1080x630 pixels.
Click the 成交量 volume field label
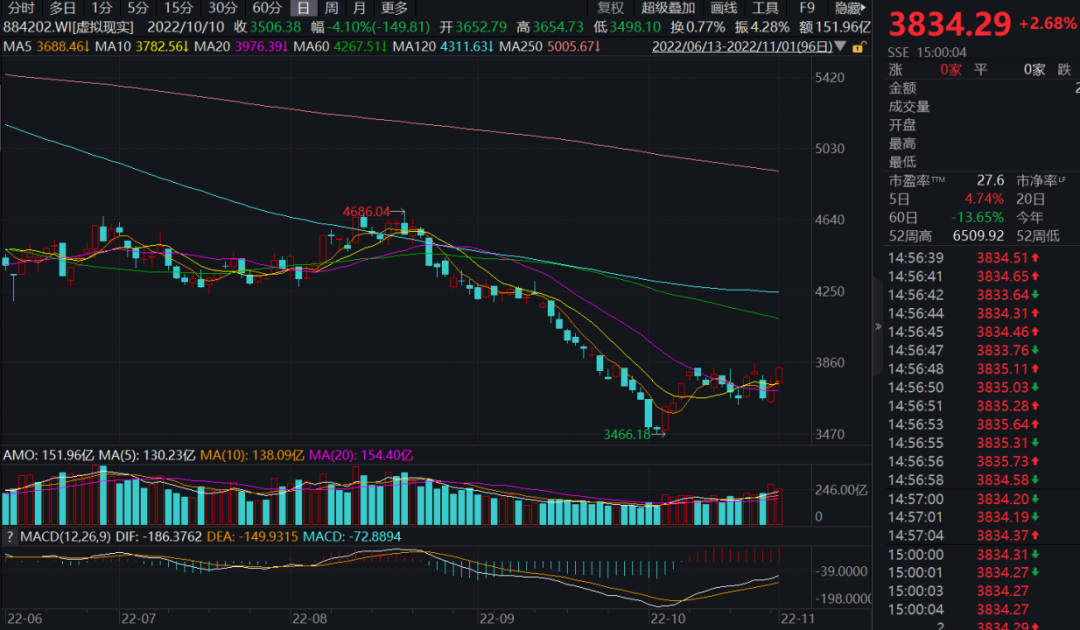[x=909, y=107]
